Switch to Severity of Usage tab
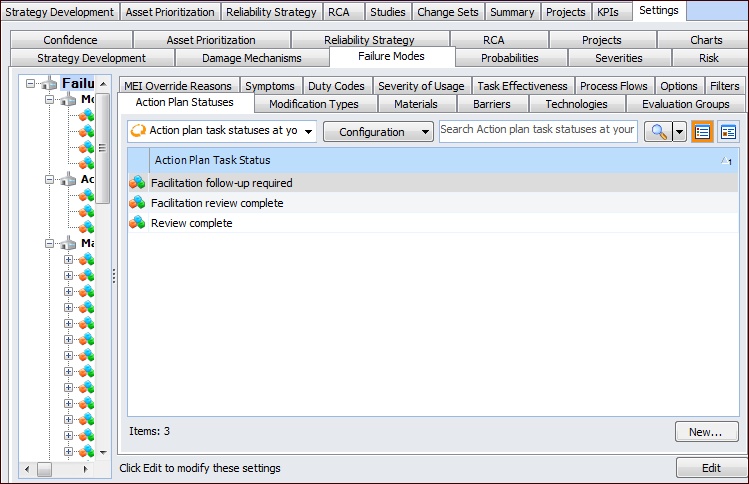Image resolution: width=749 pixels, height=484 pixels. pos(421,86)
